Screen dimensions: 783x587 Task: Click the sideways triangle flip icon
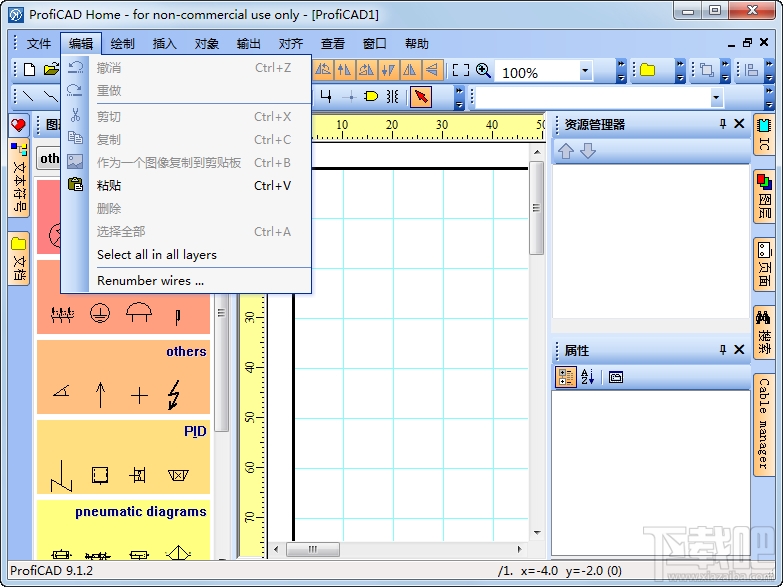432,69
